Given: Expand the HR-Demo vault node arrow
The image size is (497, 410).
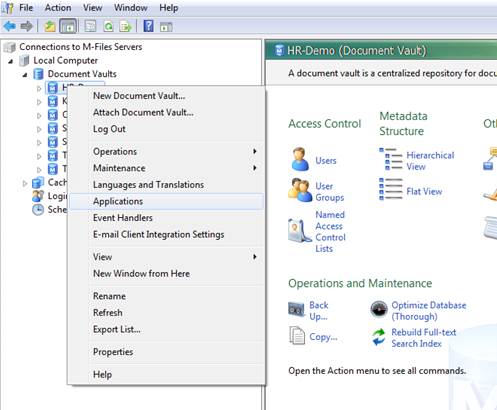Looking at the screenshot, I should pos(39,88).
